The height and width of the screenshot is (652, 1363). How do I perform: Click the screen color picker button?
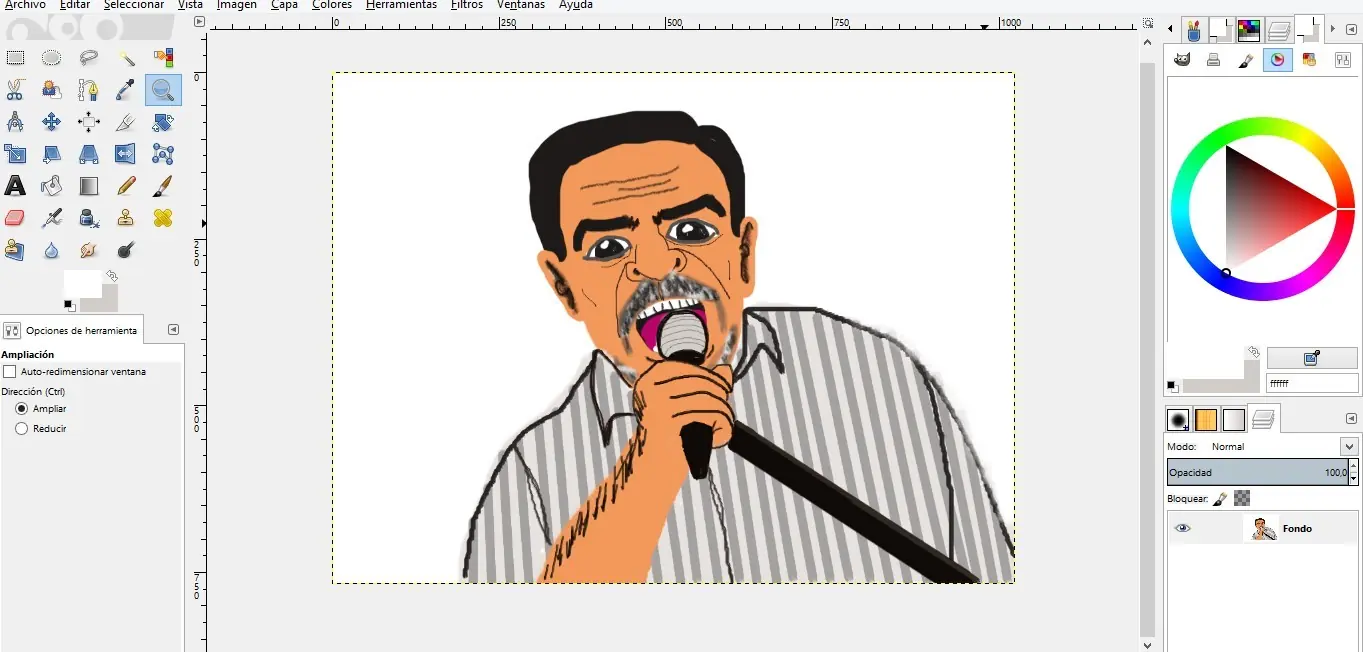tap(1311, 358)
